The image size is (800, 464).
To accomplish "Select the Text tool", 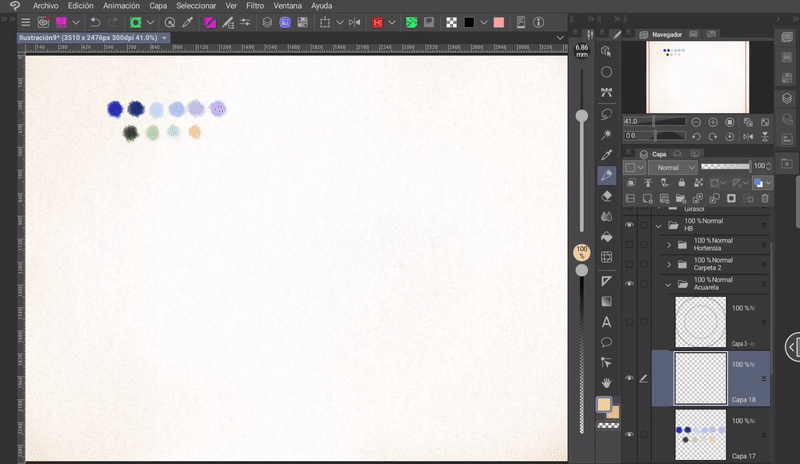I will [x=606, y=322].
